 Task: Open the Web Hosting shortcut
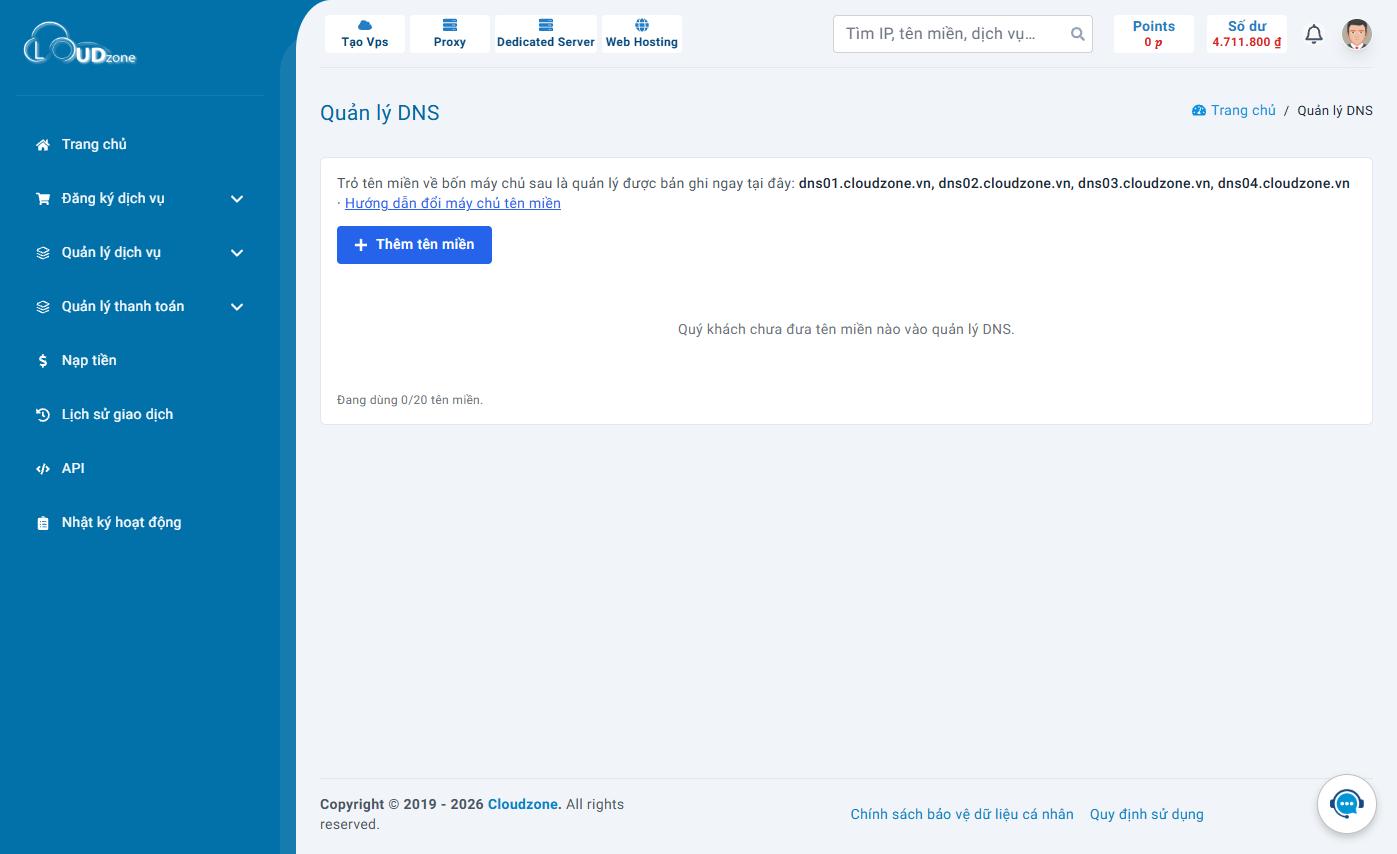(x=642, y=34)
